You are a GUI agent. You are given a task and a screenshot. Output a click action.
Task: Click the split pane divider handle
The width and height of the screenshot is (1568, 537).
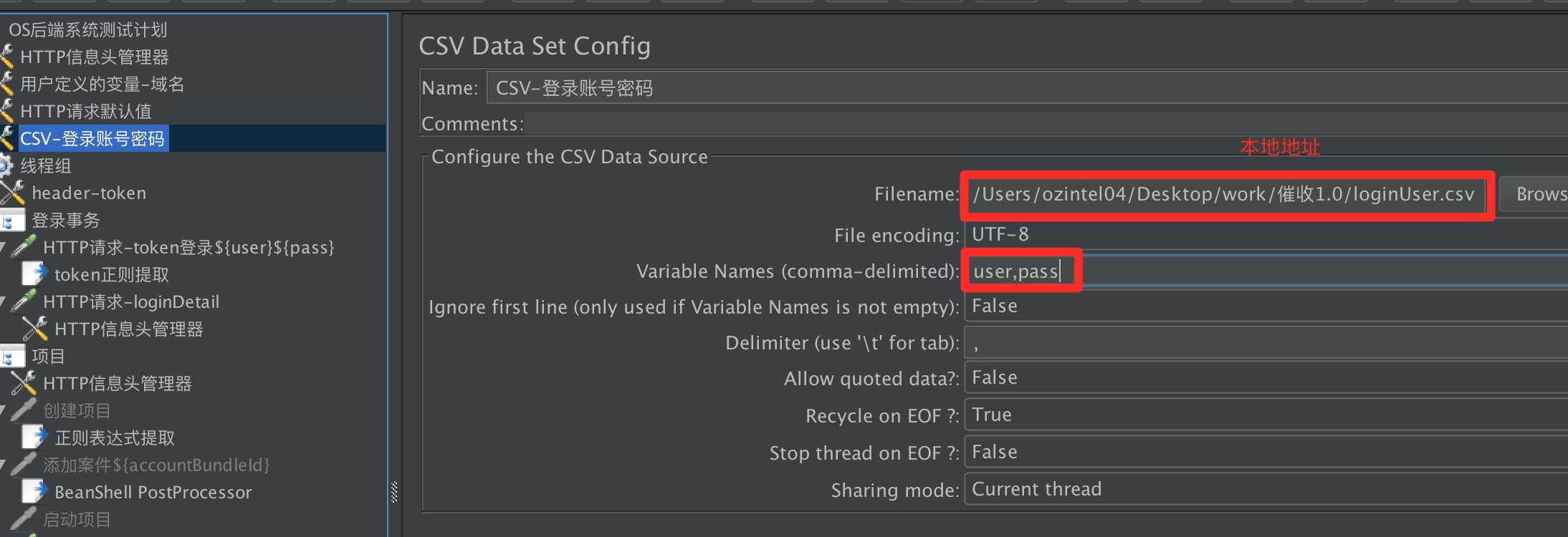(x=394, y=492)
